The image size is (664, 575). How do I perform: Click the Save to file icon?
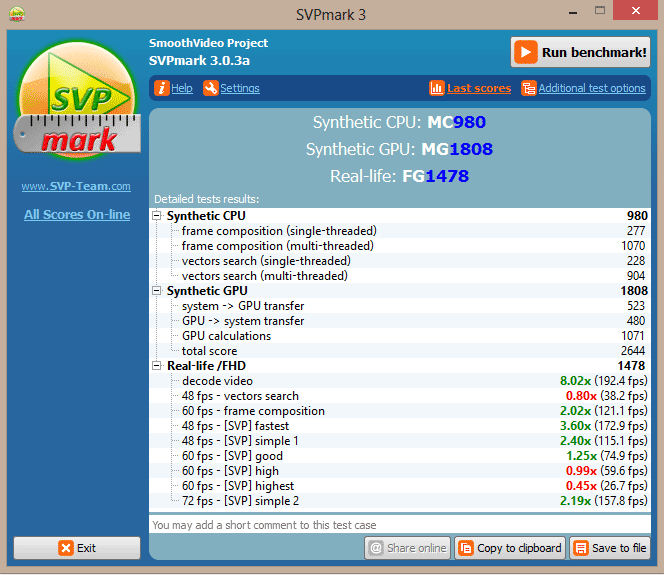(x=581, y=548)
